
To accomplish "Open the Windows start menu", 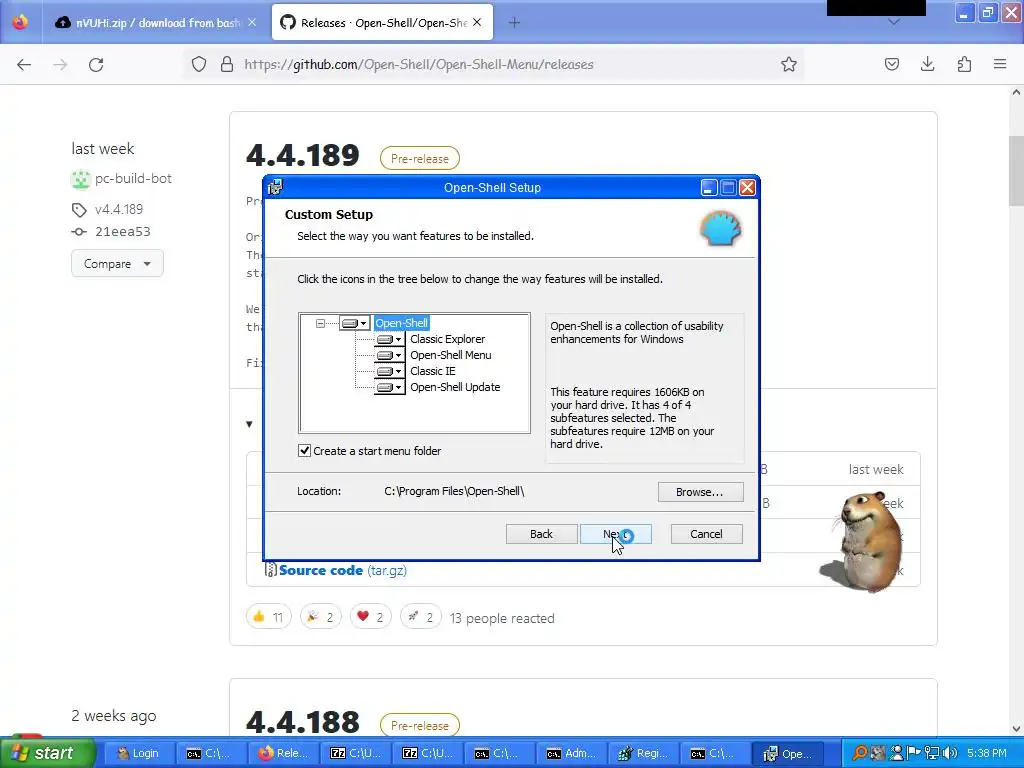I will [47, 754].
